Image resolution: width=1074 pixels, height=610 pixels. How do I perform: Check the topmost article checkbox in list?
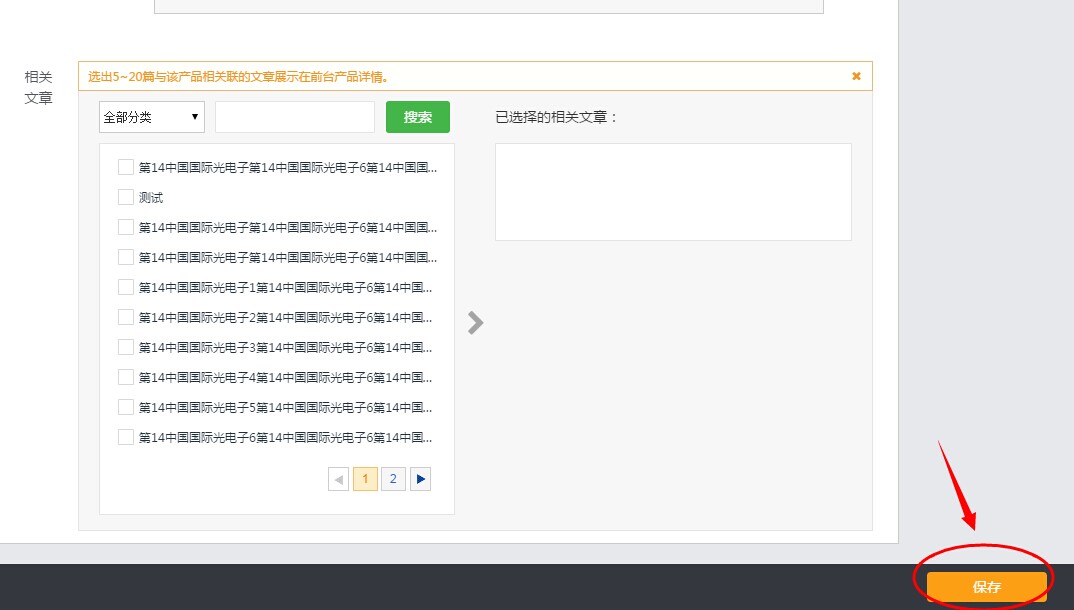(x=126, y=167)
